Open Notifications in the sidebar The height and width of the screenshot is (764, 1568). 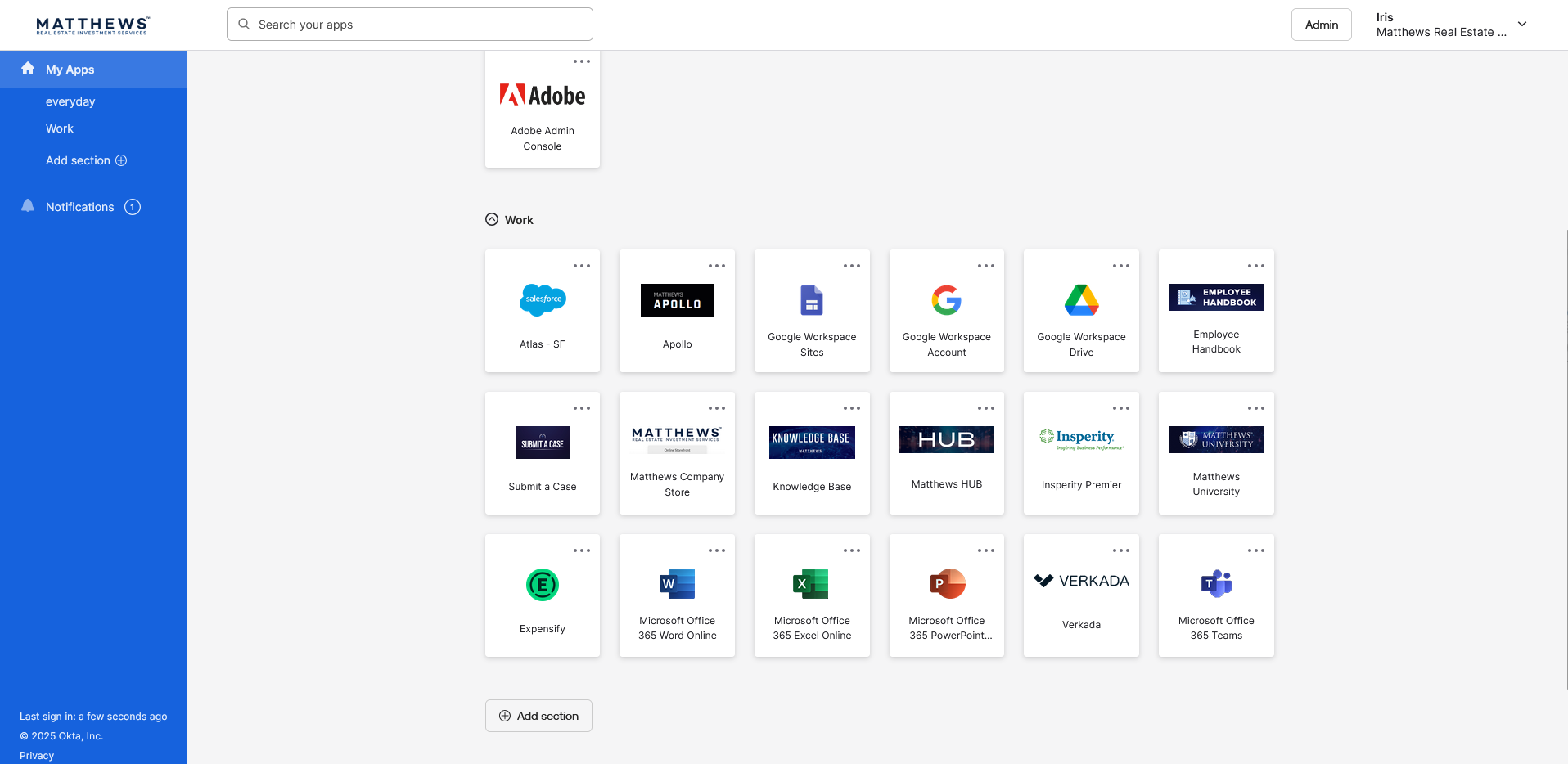coord(80,207)
